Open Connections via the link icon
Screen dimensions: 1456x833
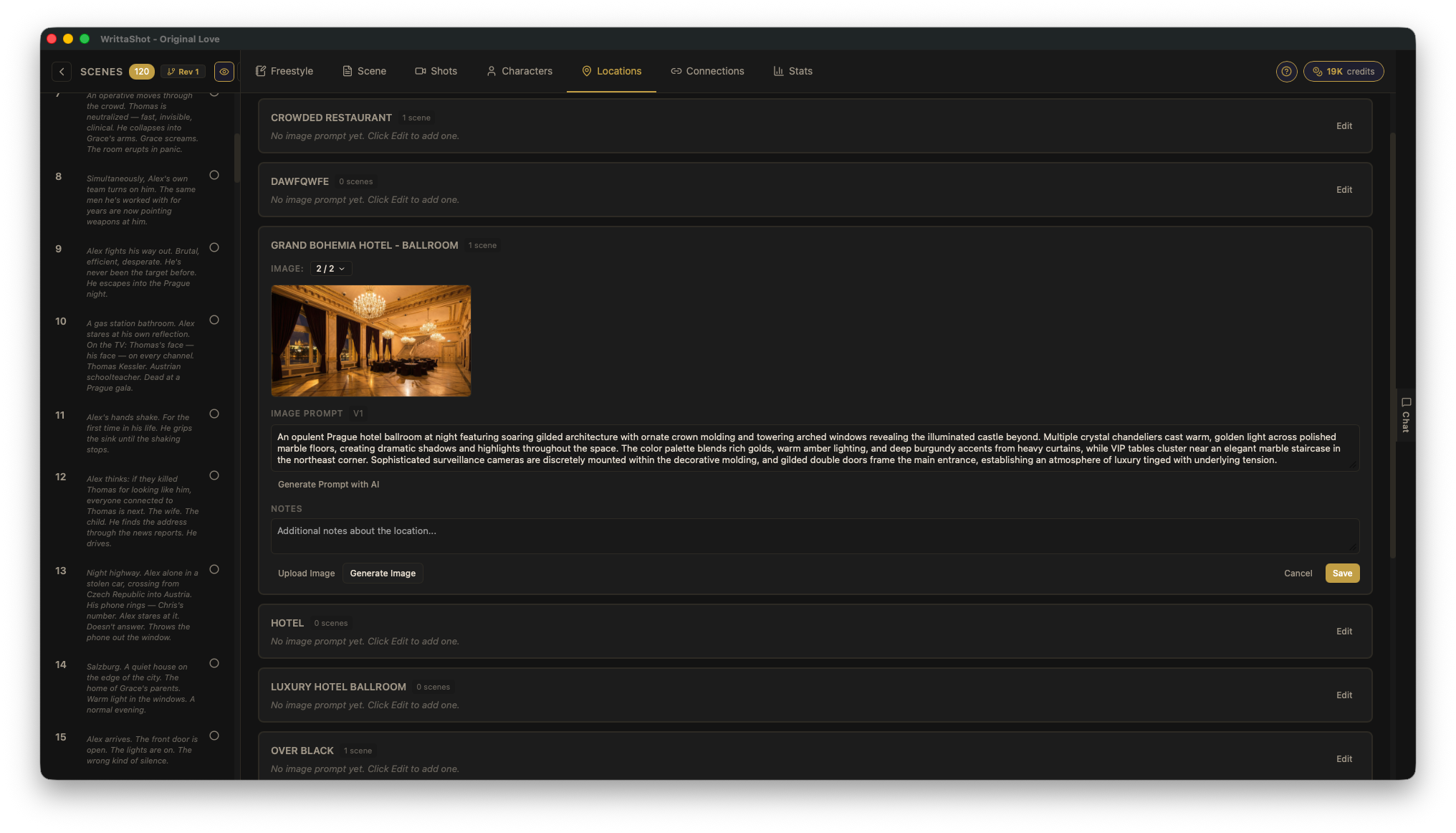(x=676, y=71)
